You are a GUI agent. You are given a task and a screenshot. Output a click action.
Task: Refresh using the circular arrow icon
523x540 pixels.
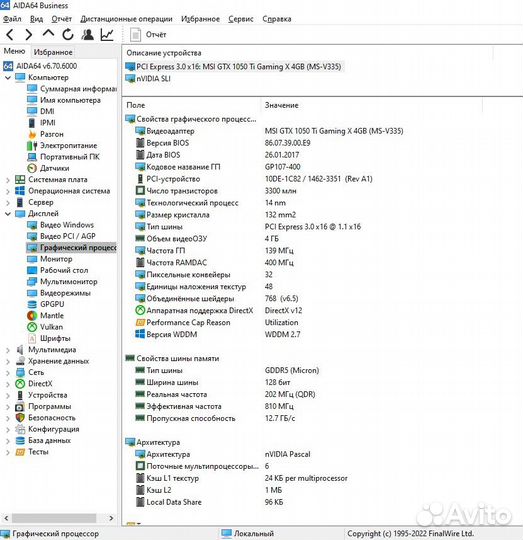(68, 34)
